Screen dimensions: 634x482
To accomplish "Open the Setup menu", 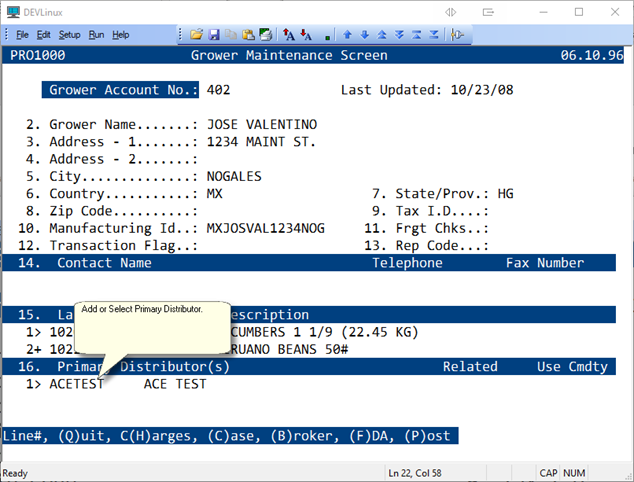I will (69, 35).
